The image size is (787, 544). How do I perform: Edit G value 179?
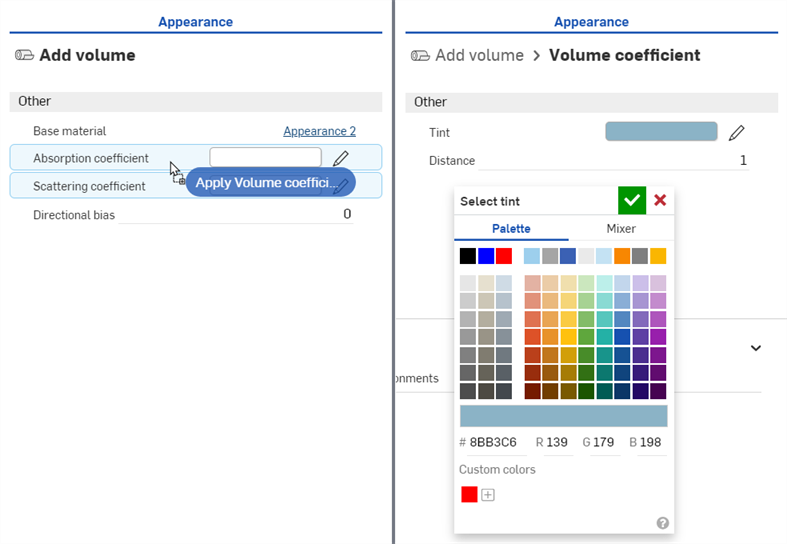(603, 442)
